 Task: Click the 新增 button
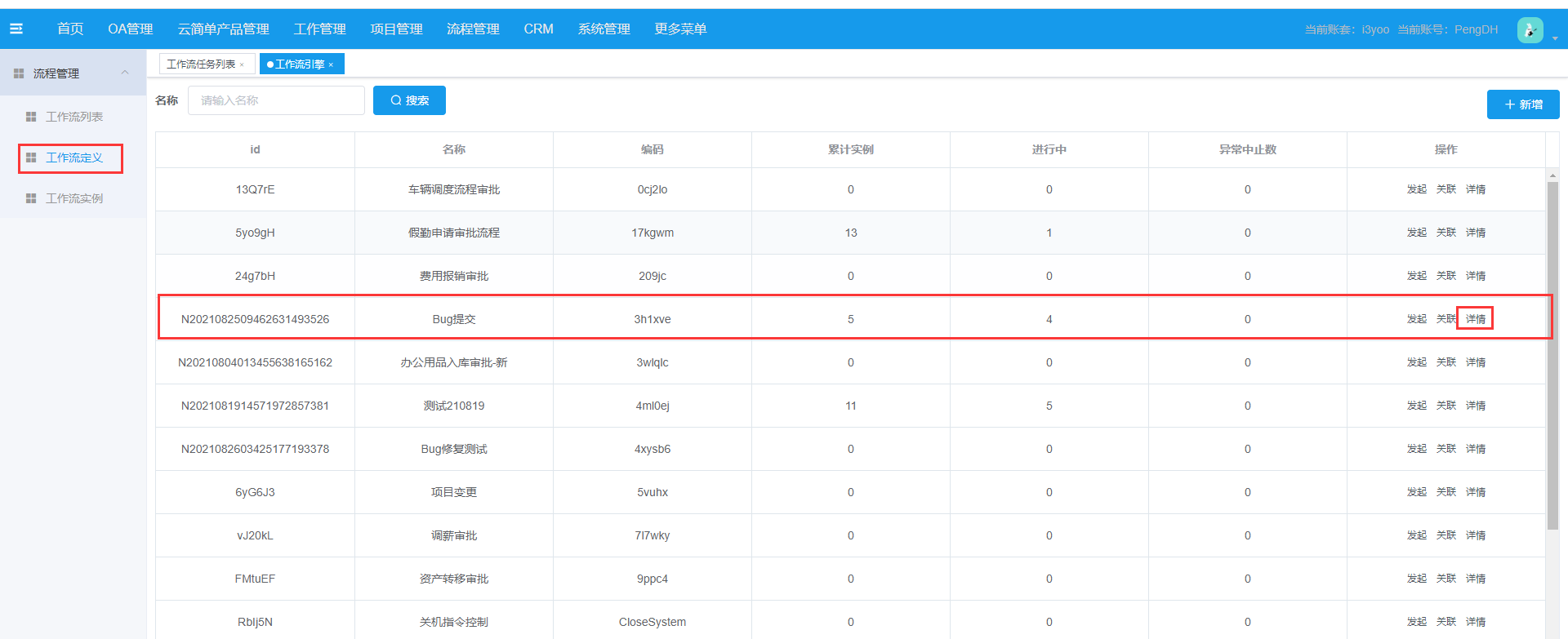point(1523,104)
